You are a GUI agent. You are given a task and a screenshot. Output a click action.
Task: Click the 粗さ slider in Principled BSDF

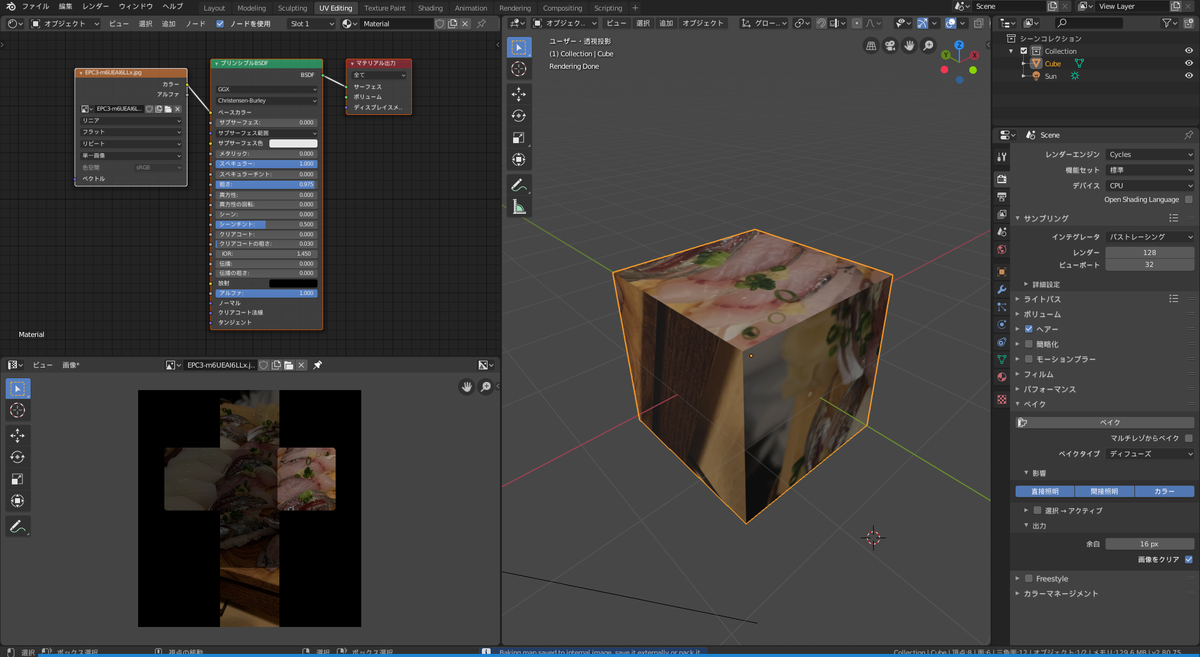[266, 184]
